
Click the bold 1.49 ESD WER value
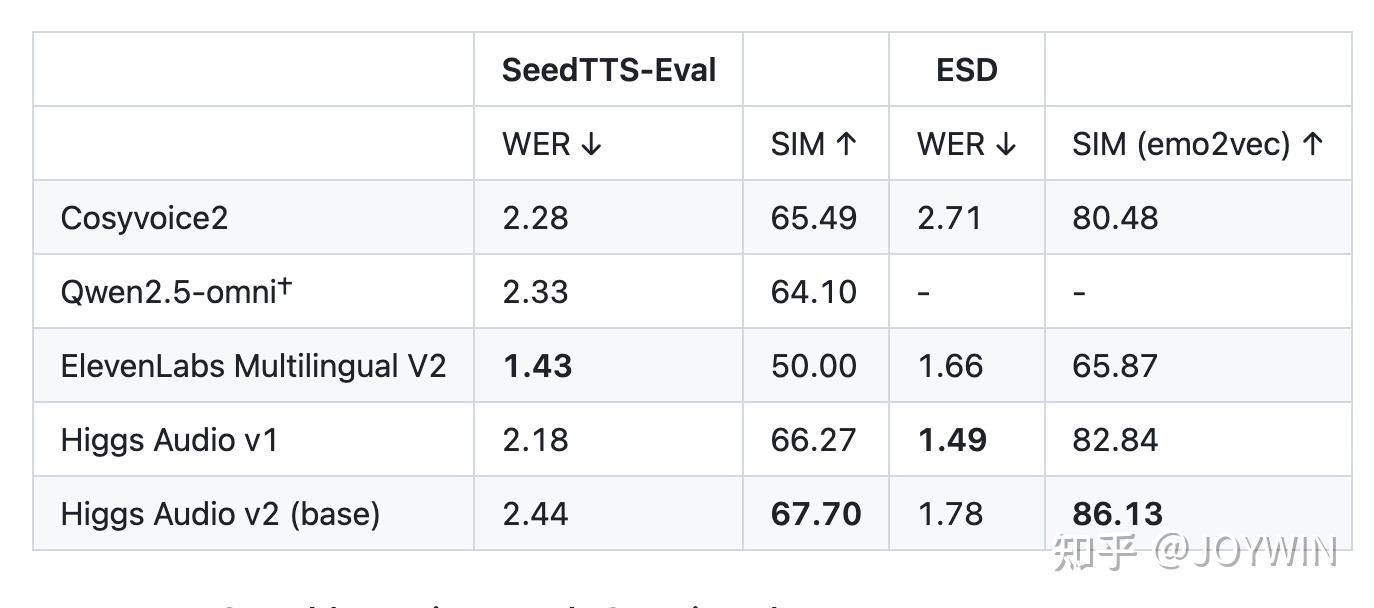951,440
